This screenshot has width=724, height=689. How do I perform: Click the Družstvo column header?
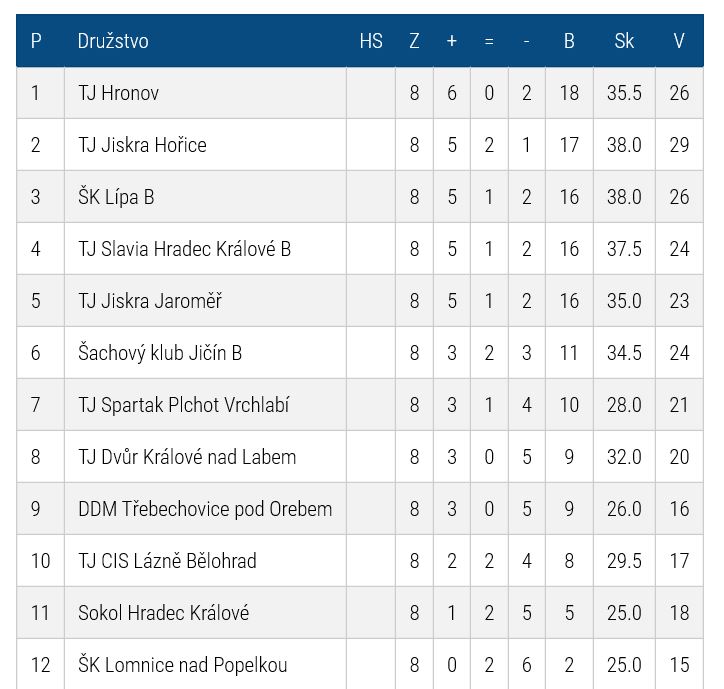[113, 41]
